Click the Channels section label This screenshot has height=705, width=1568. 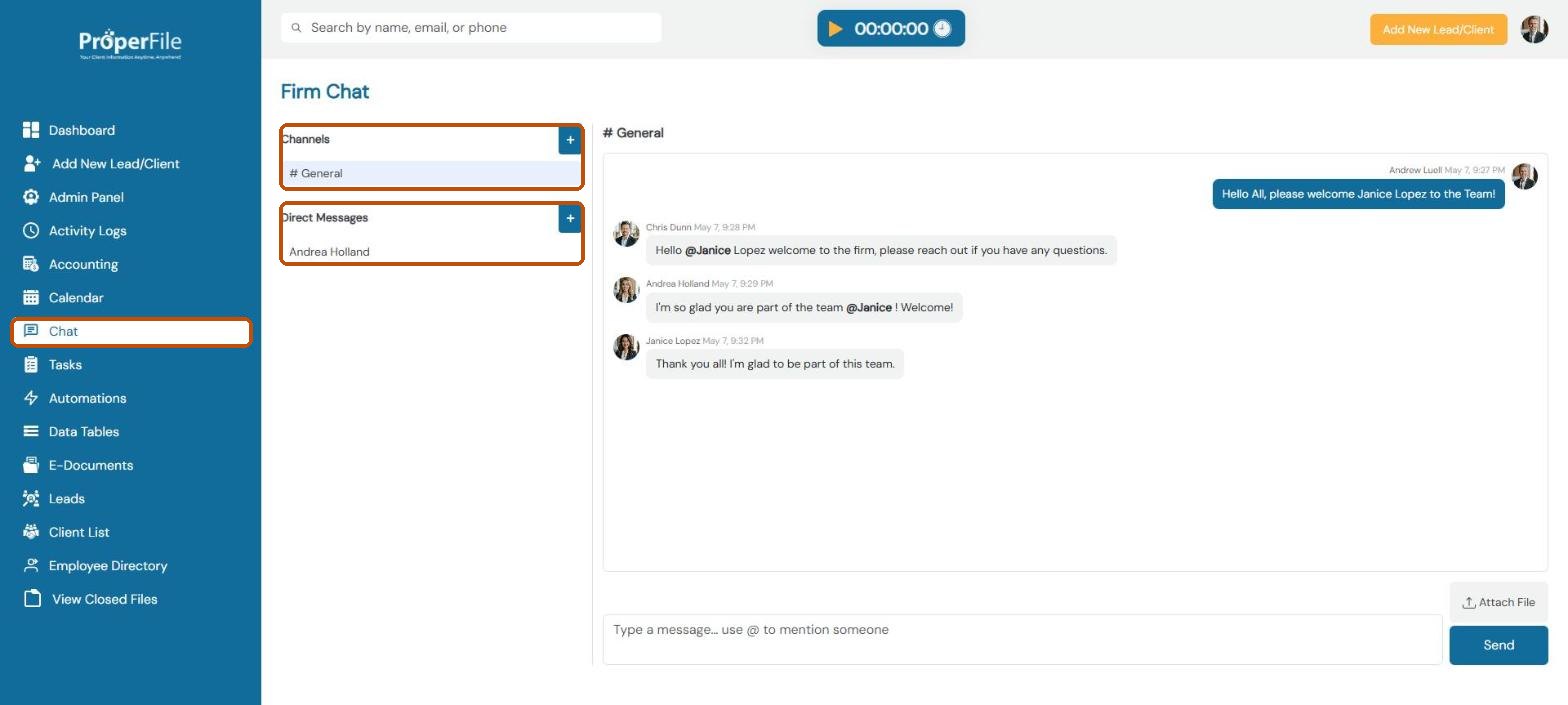point(306,139)
